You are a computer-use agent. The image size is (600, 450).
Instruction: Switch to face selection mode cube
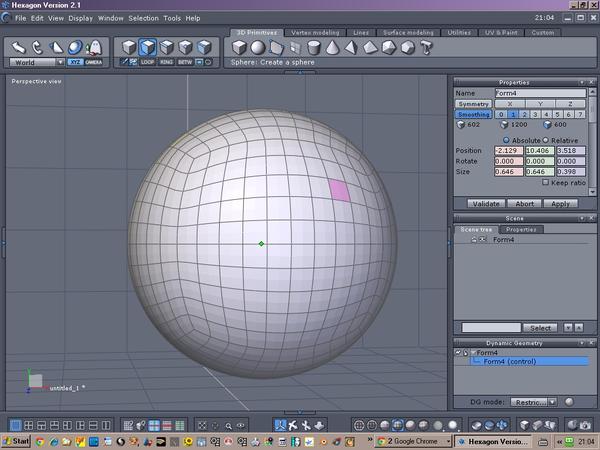tap(148, 48)
